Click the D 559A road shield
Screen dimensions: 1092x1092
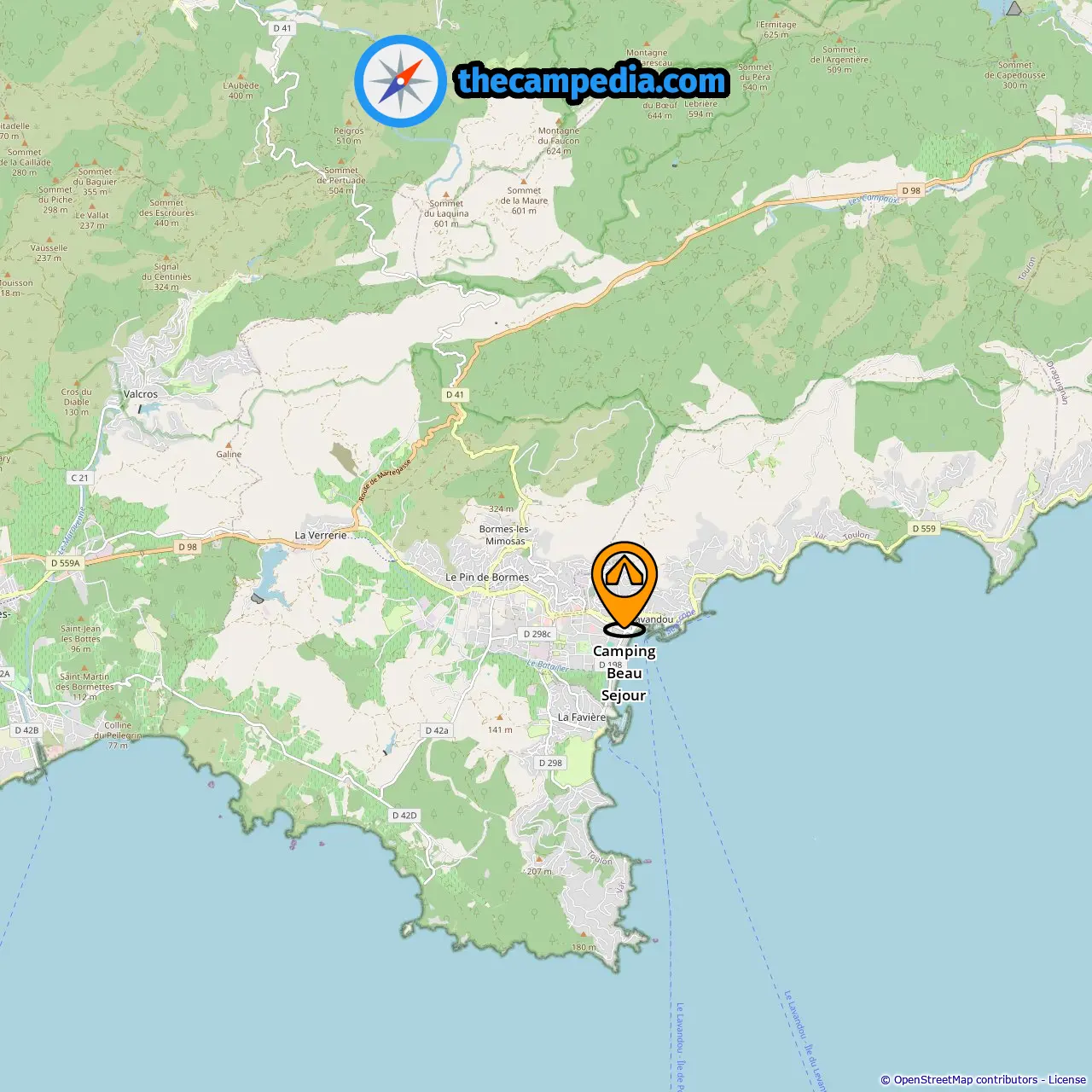(x=66, y=563)
